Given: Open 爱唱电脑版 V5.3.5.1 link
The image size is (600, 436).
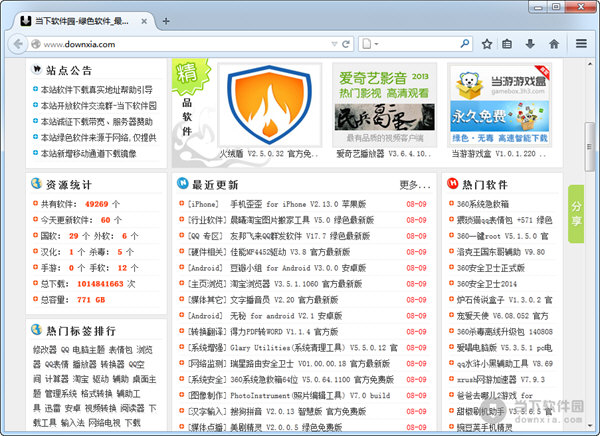Looking at the screenshot, I should [x=505, y=348].
